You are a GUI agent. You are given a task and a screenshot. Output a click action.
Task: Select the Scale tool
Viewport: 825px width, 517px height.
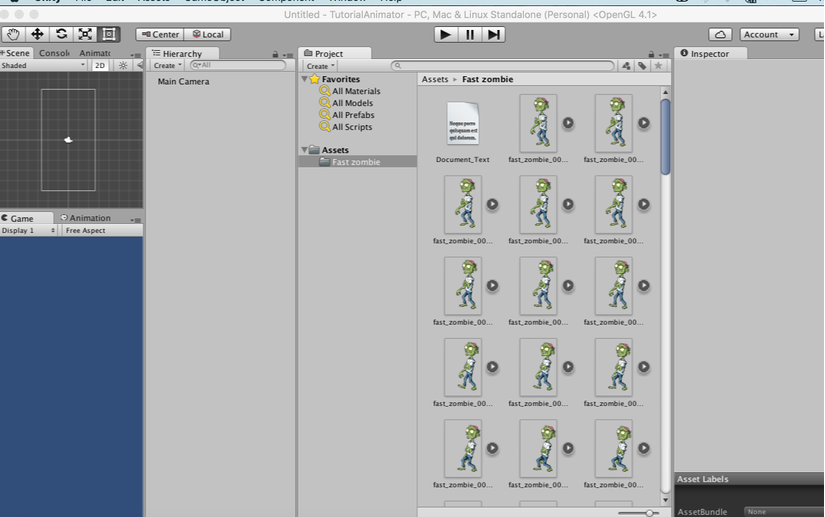85,35
